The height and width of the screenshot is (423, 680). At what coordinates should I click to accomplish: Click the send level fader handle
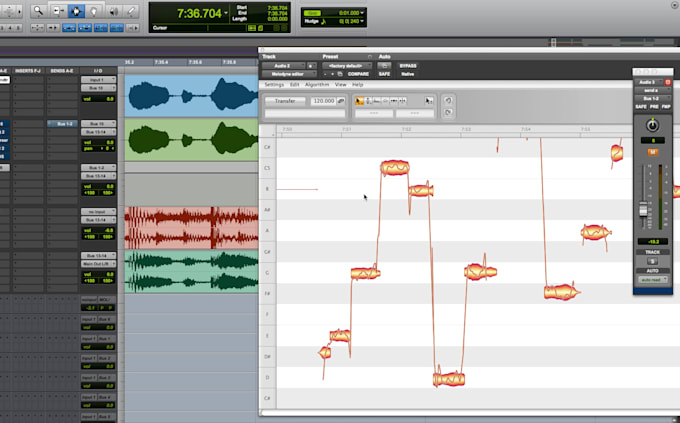(x=644, y=210)
